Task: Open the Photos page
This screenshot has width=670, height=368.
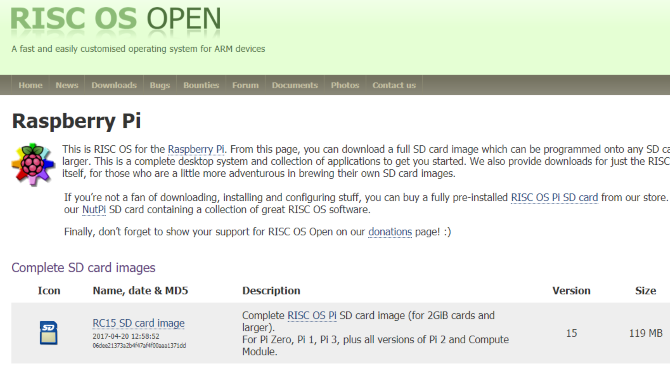Action: click(x=345, y=85)
